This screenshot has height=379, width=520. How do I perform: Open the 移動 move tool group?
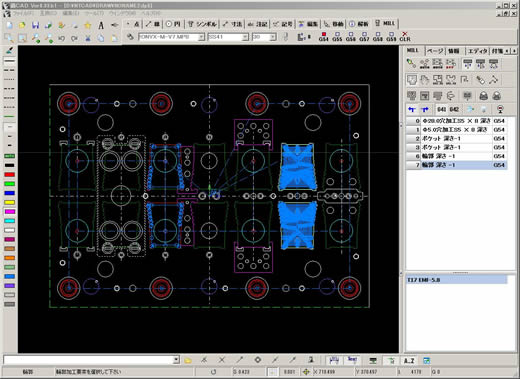pos(334,24)
